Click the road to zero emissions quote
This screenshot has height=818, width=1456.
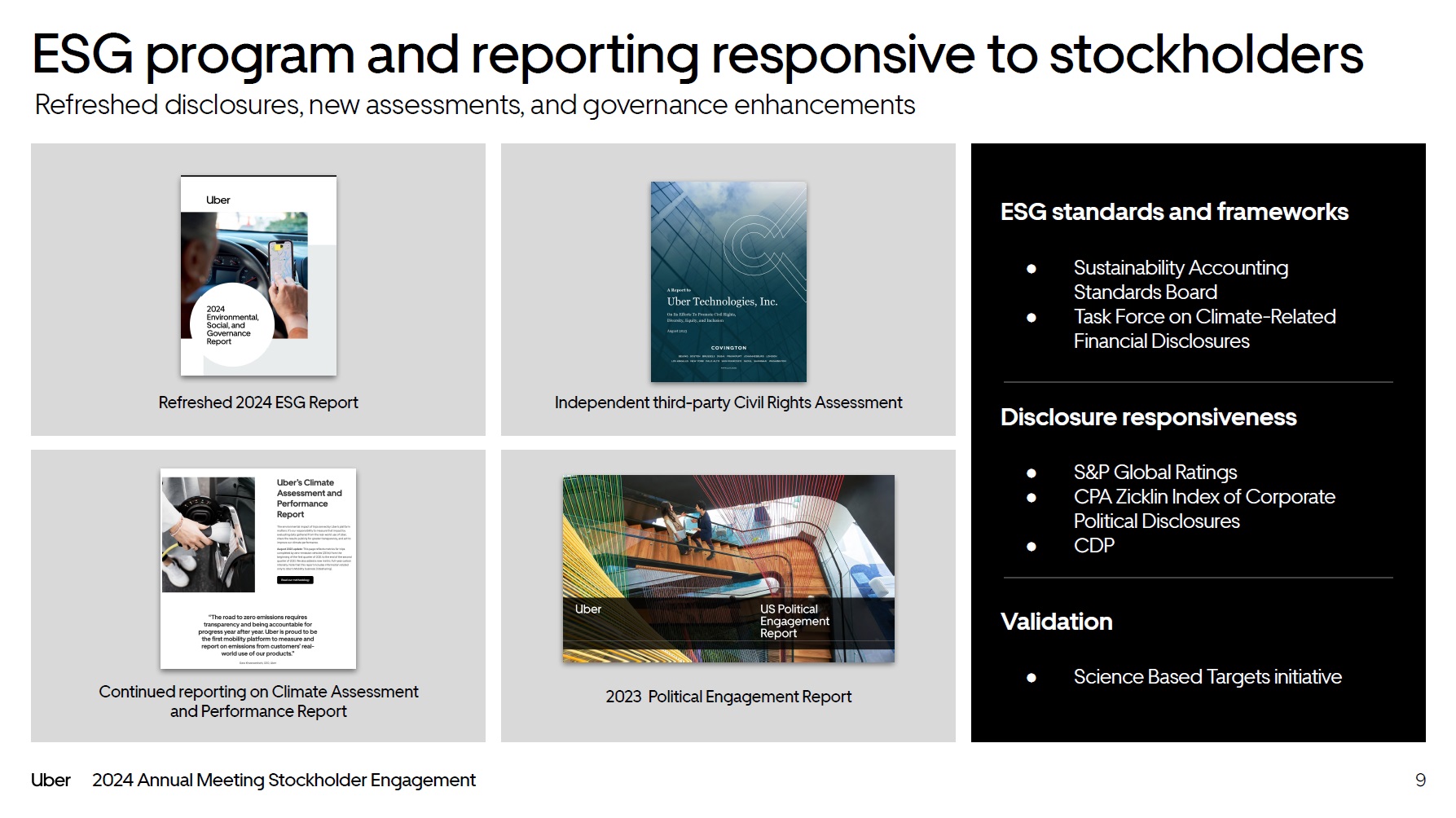257,635
